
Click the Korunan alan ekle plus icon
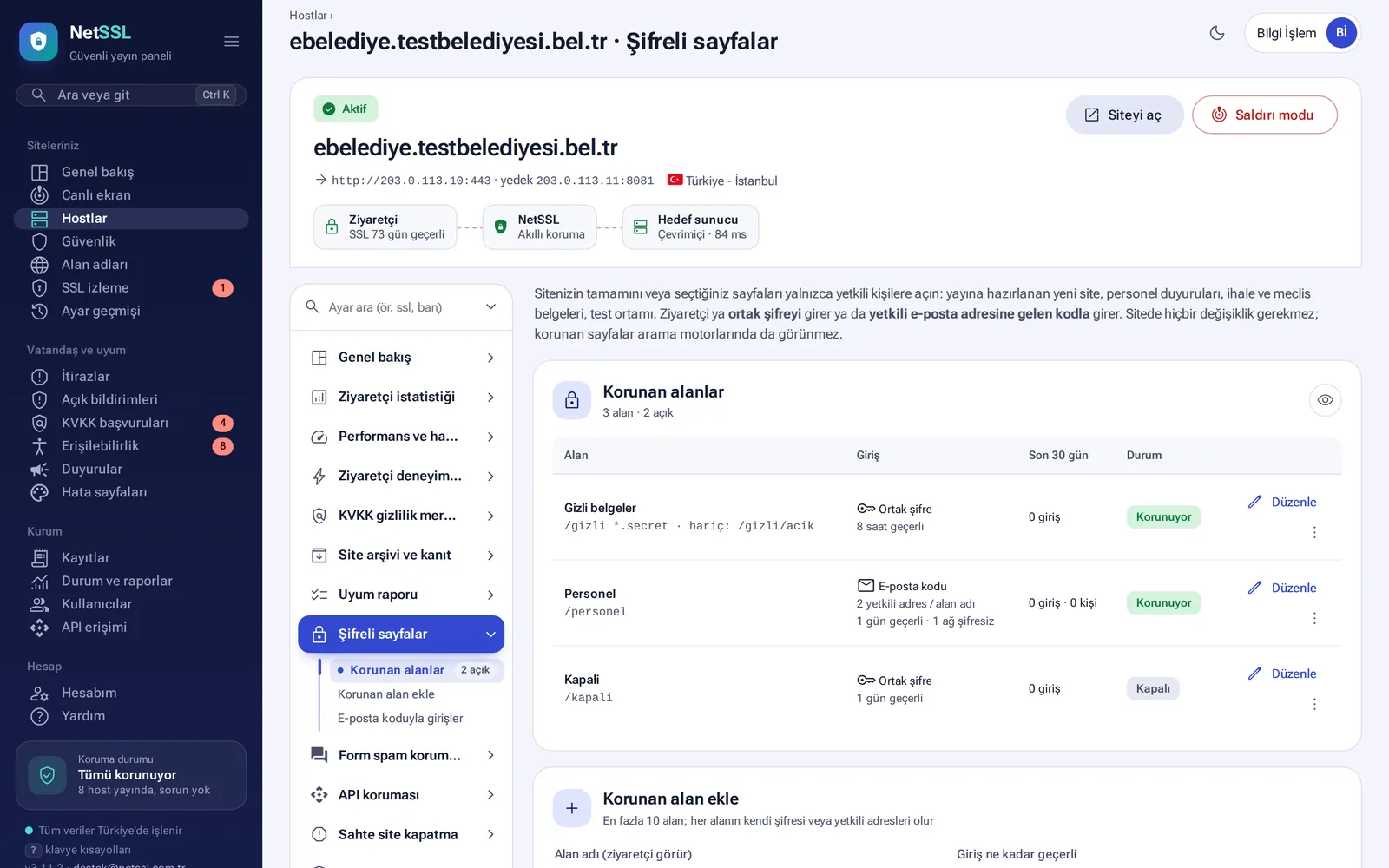(x=572, y=808)
